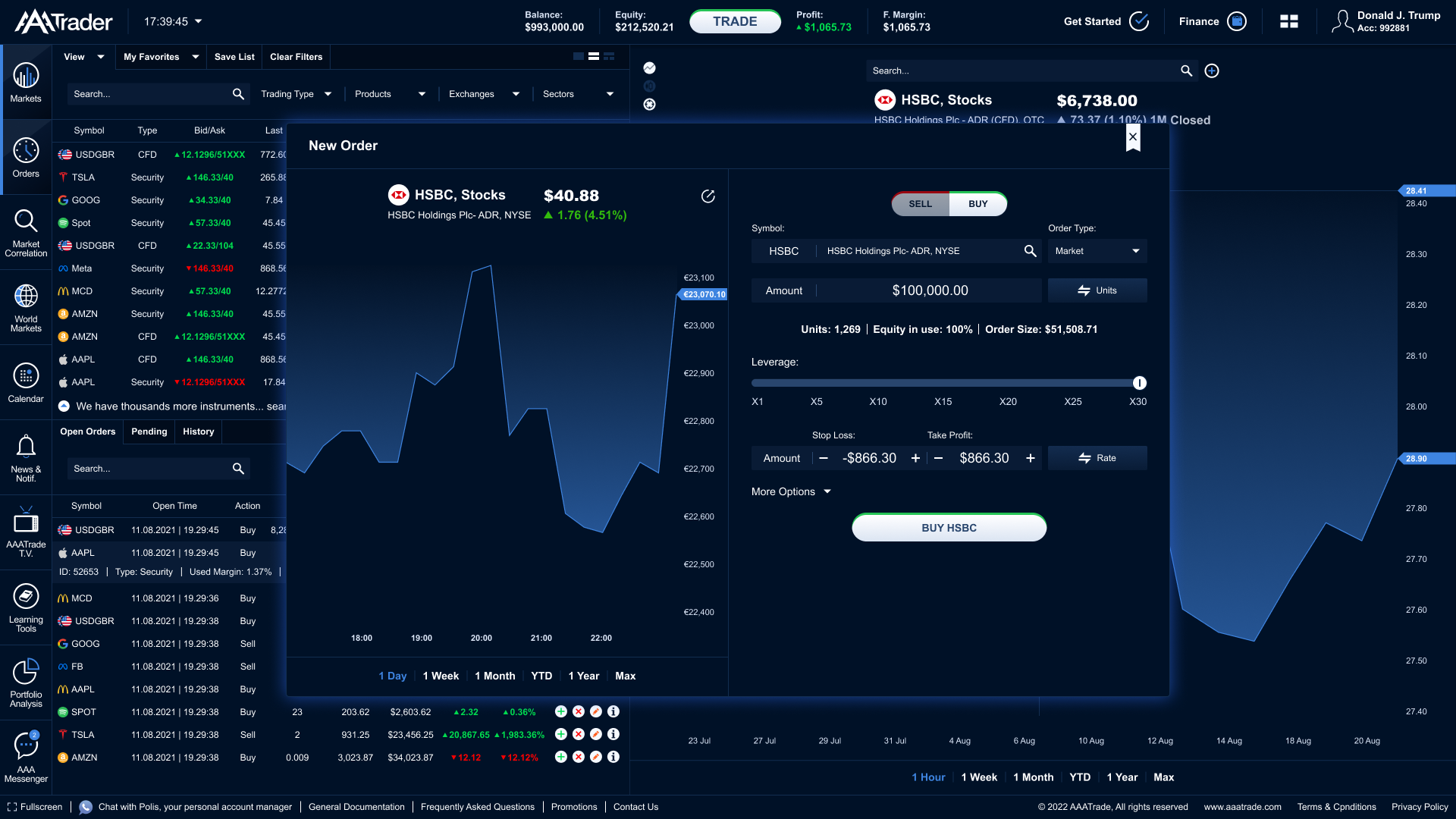Toggle Stop Loss Amount to Rate
This screenshot has width=1456, height=819.
pyautogui.click(x=1097, y=458)
